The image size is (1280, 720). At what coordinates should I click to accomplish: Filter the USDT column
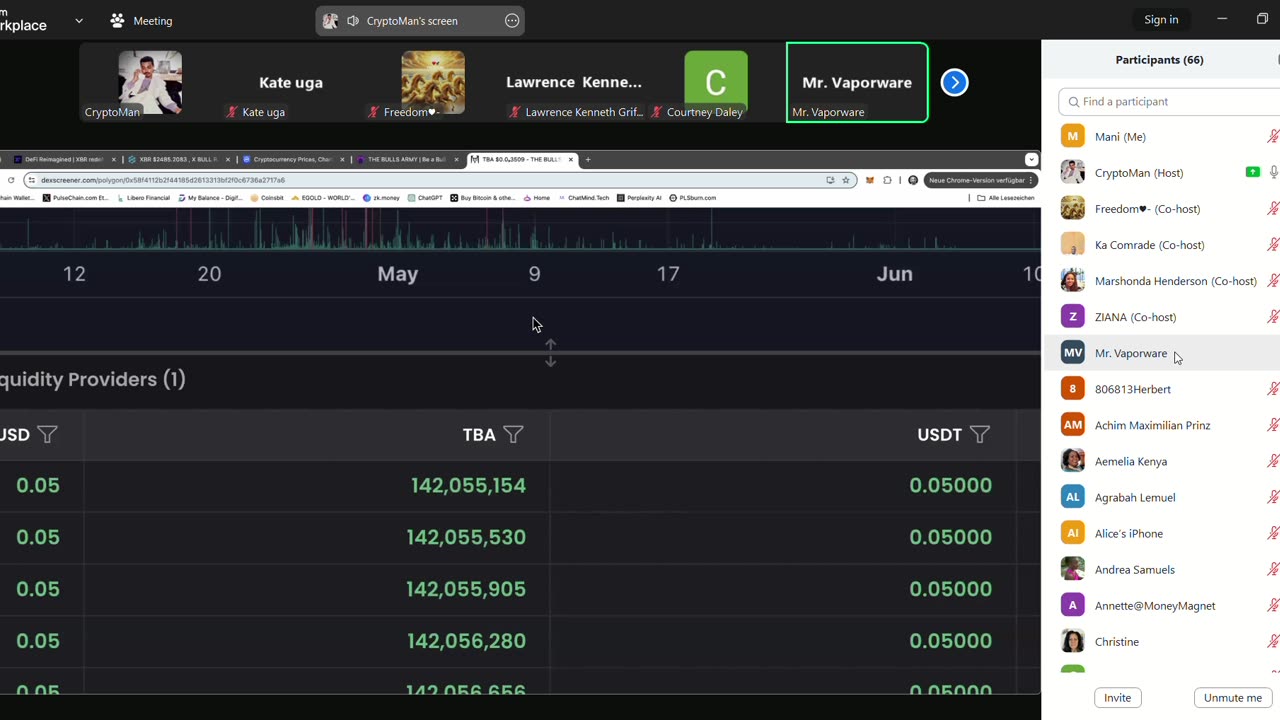click(x=980, y=434)
